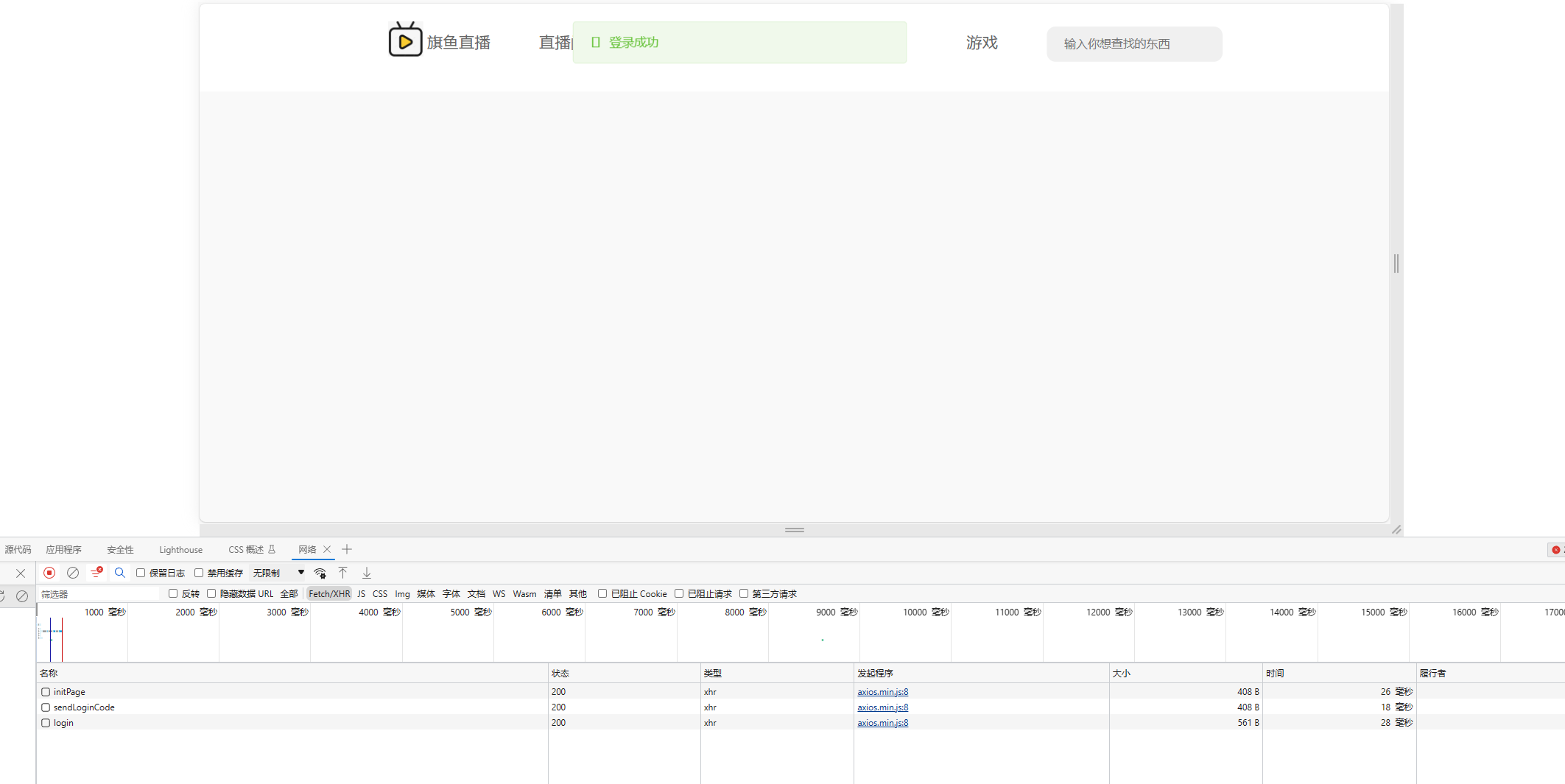The height and width of the screenshot is (784, 1565).
Task: Filter requests by Img type
Action: coord(402,594)
